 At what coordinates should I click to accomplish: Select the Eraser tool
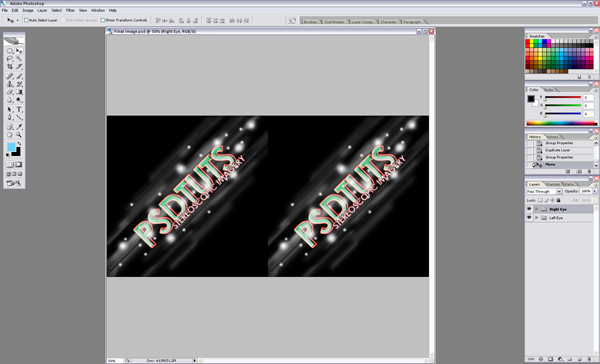pos(10,92)
